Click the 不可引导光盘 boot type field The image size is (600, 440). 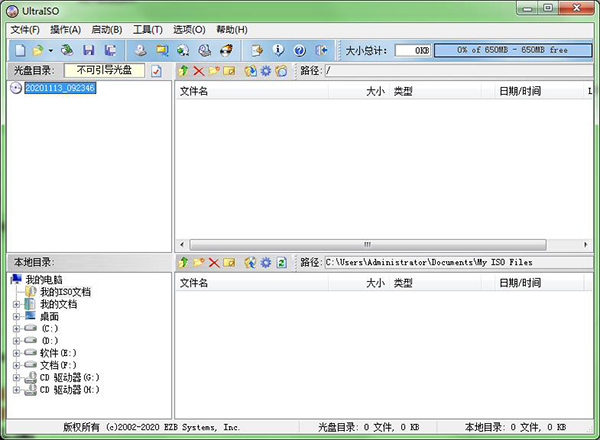coord(104,70)
